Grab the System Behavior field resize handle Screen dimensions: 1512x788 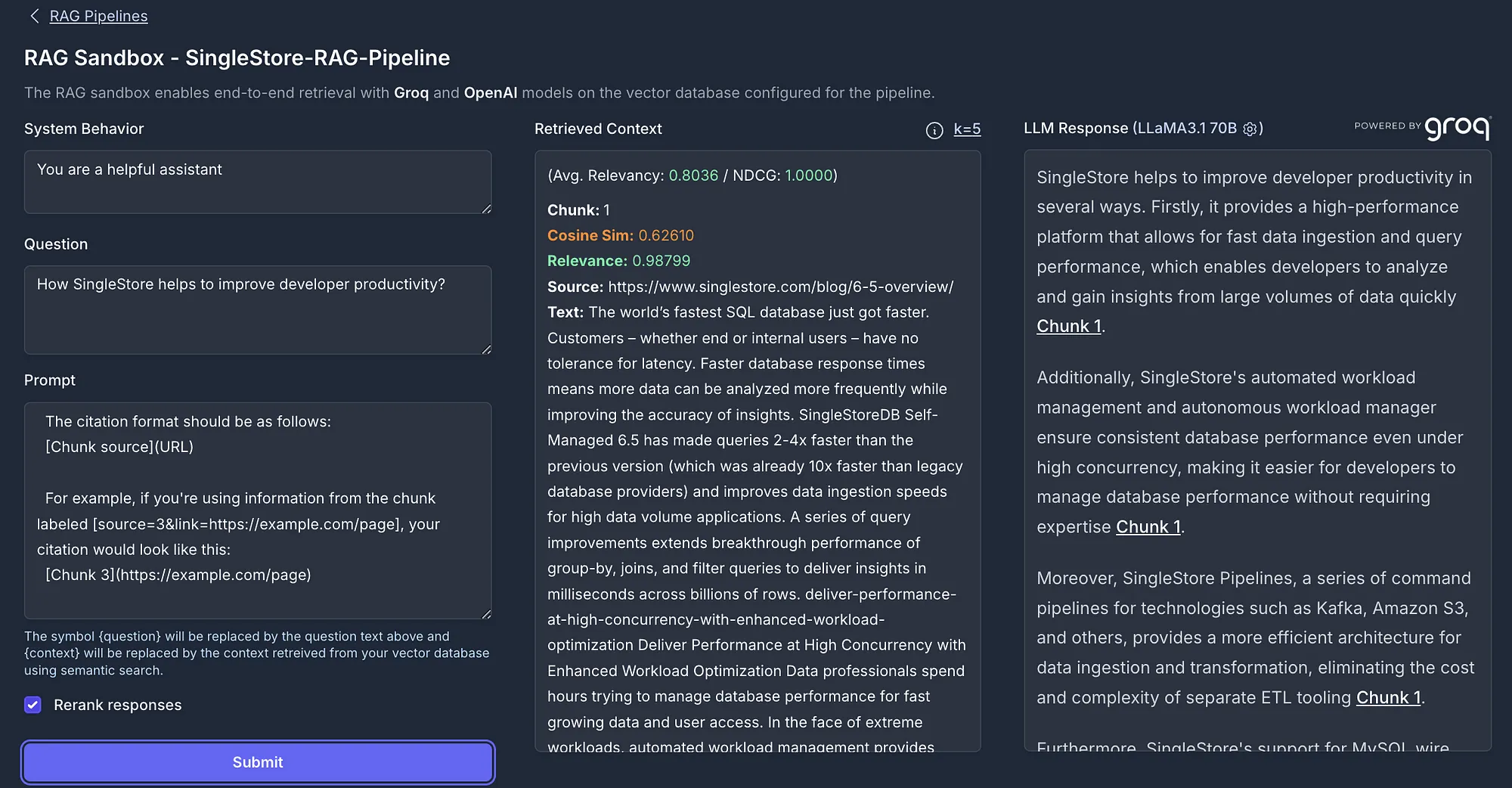[486, 208]
